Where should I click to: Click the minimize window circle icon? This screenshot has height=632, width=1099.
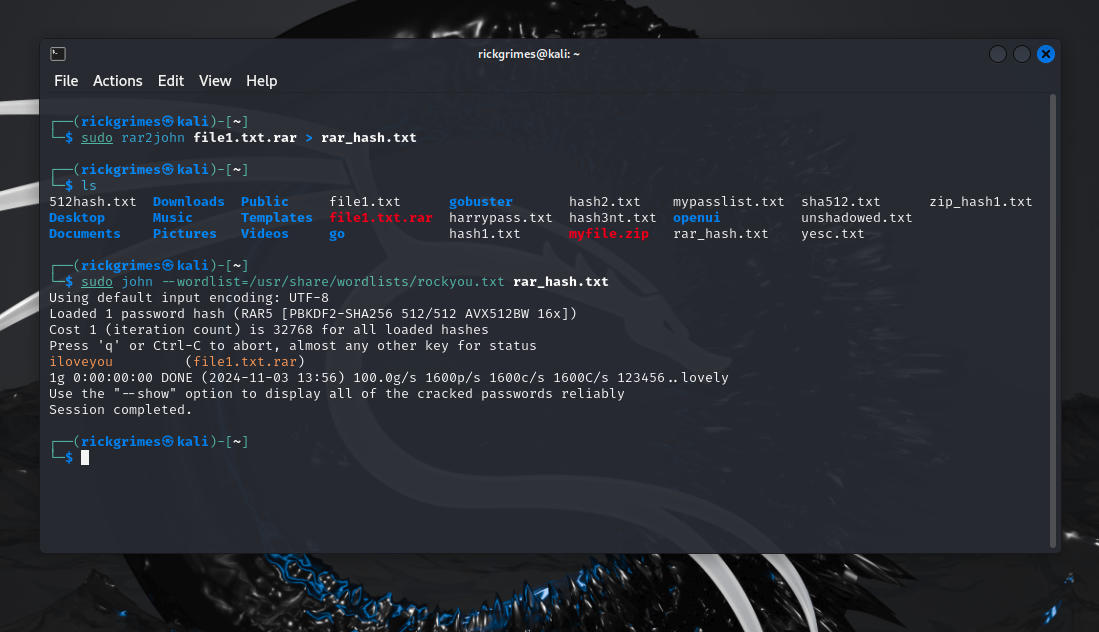[x=997, y=54]
